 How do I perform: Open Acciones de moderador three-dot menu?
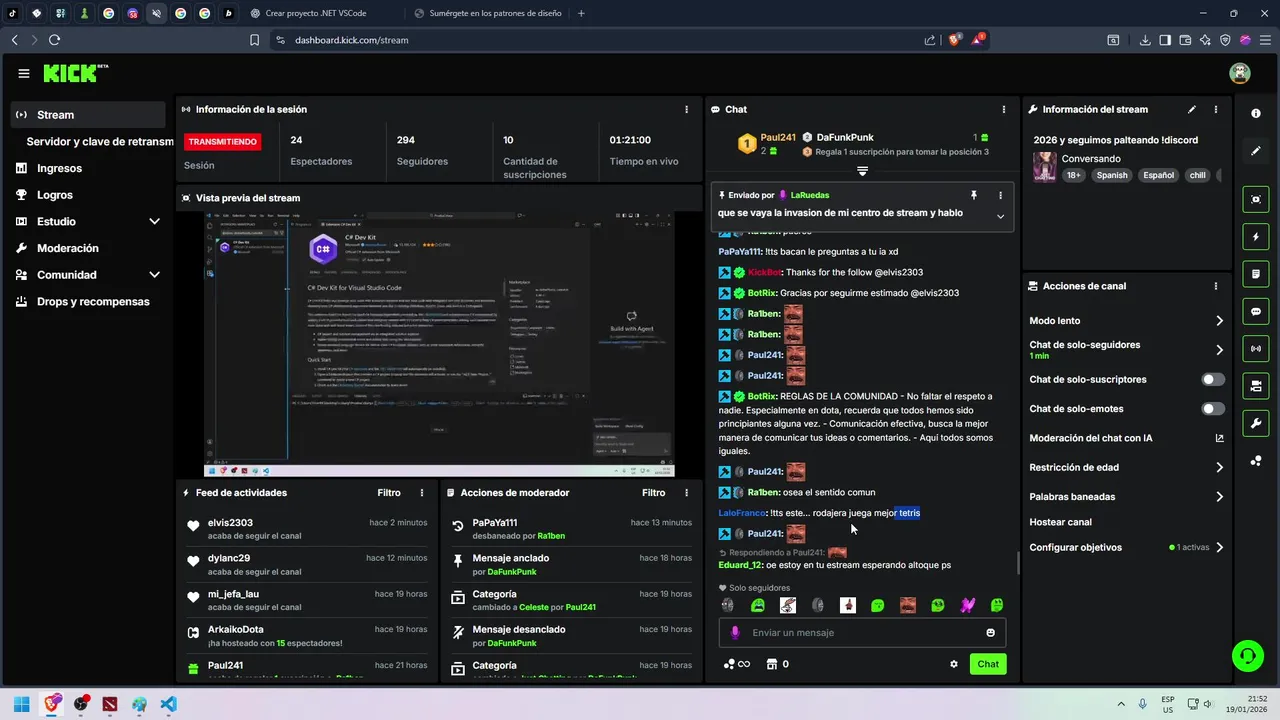tap(686, 493)
